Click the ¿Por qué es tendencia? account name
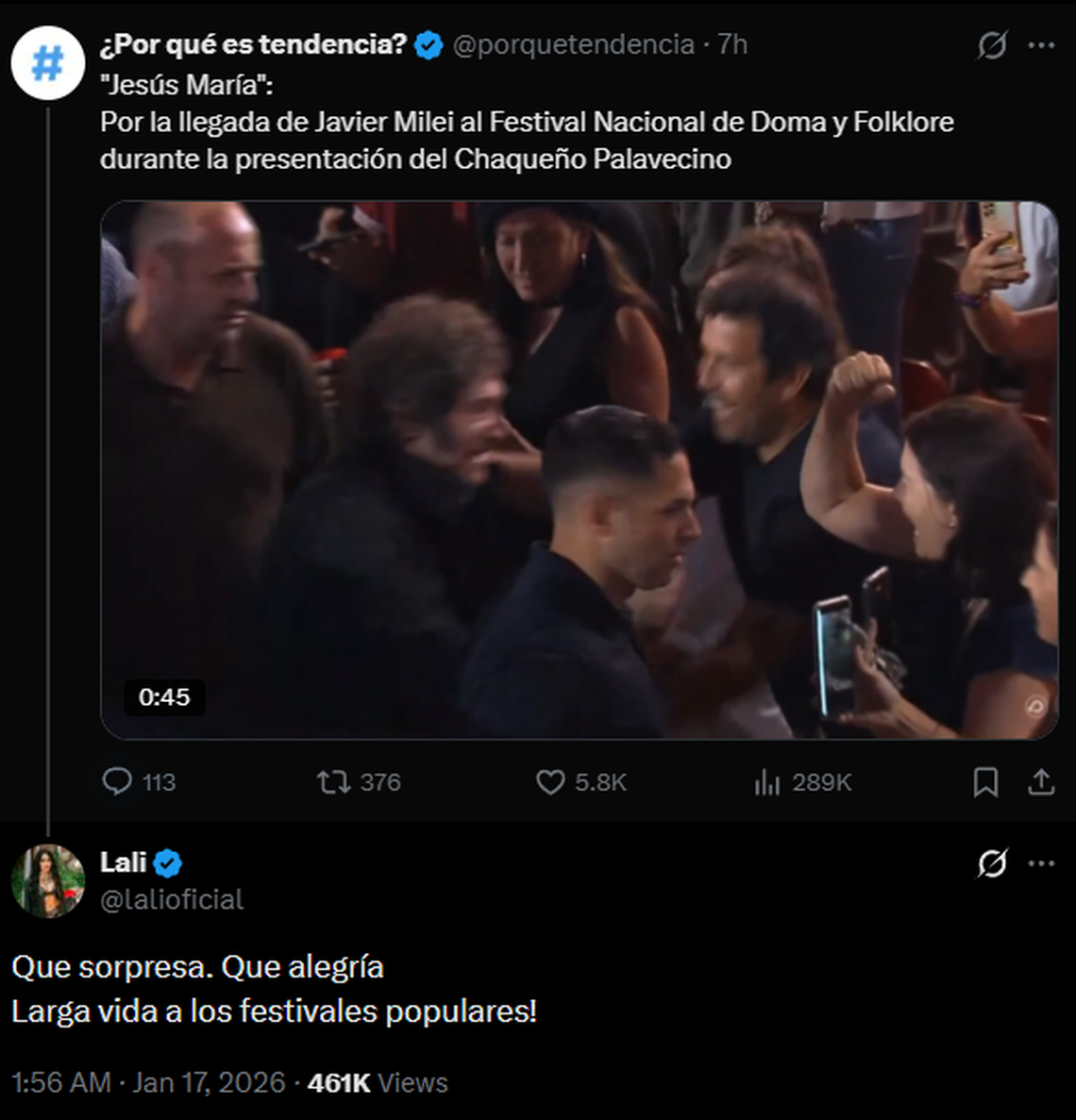 tap(253, 44)
